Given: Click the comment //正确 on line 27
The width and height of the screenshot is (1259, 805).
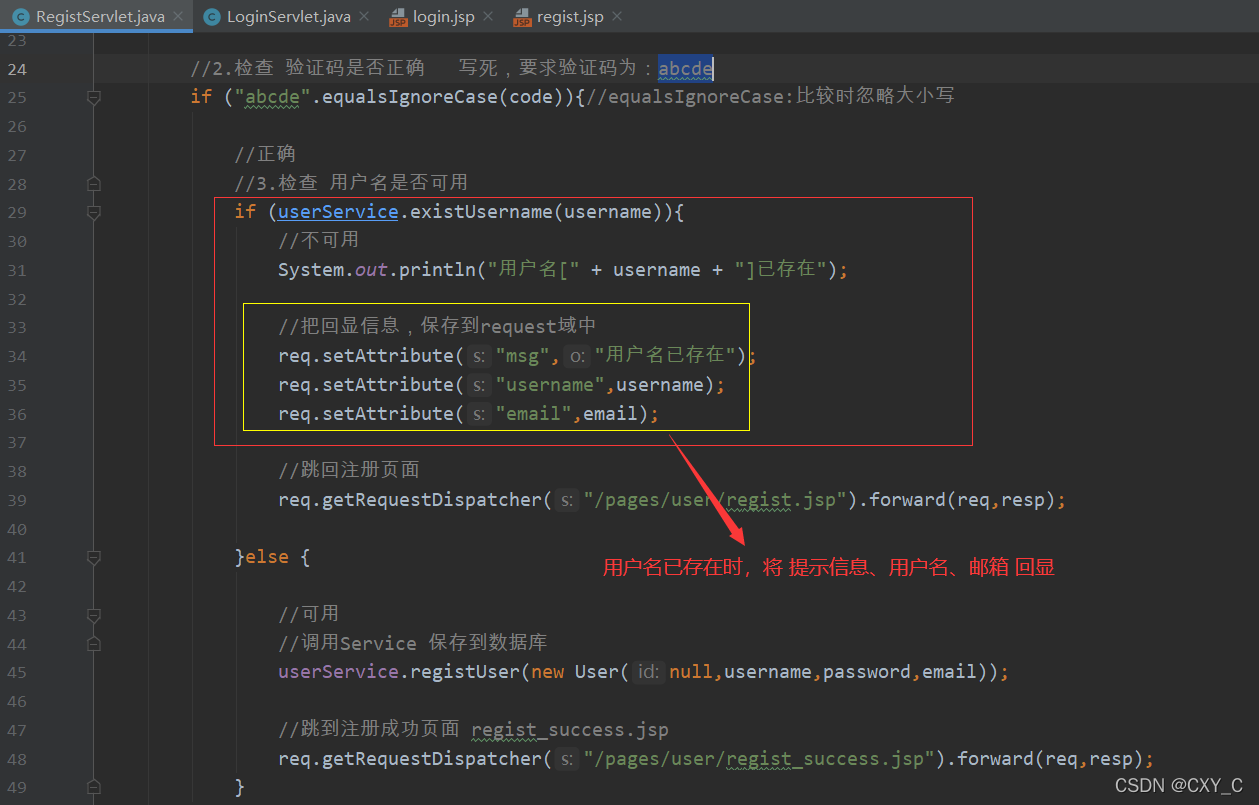Looking at the screenshot, I should (x=264, y=155).
